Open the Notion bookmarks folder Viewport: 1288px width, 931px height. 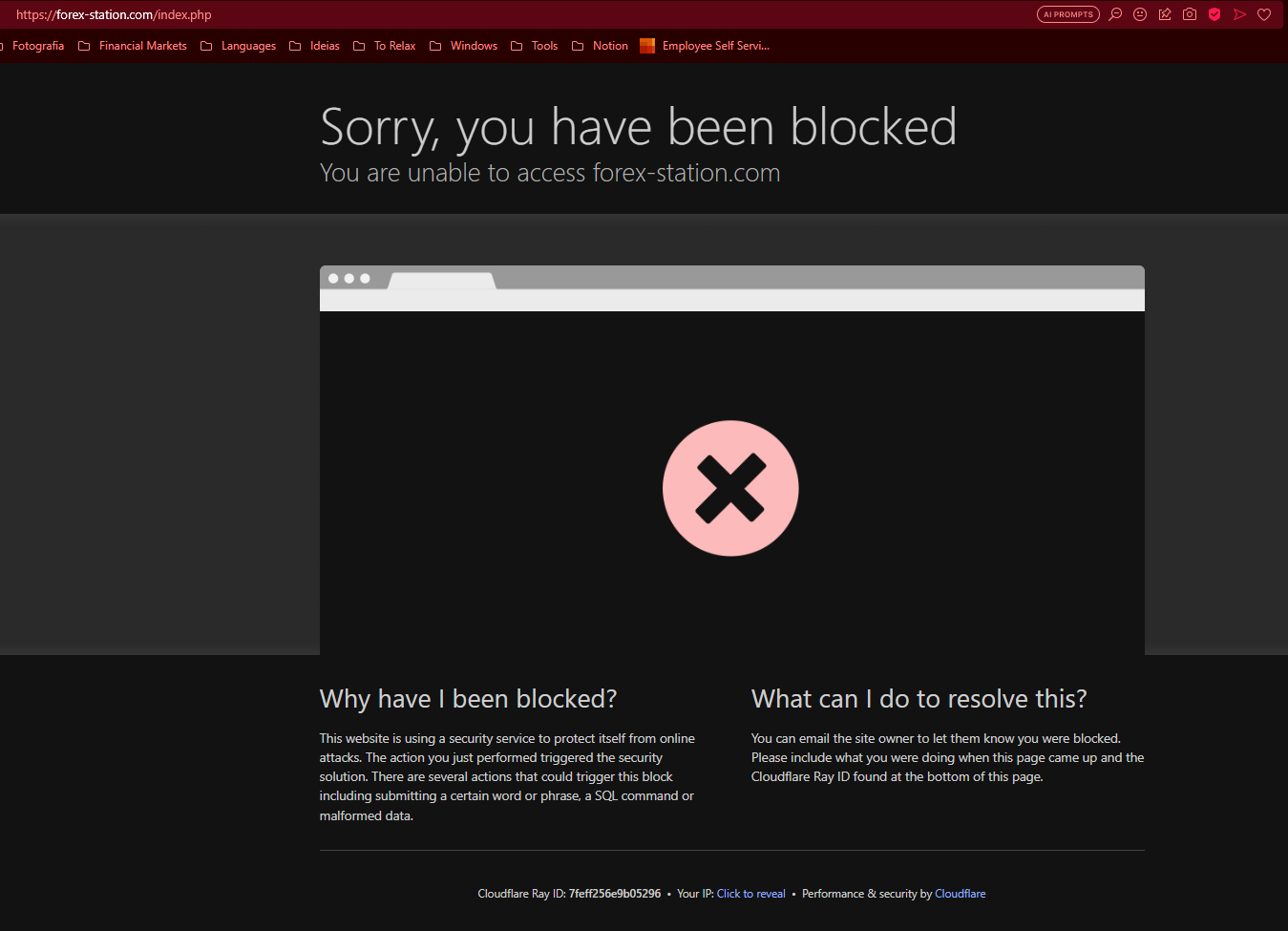[x=600, y=46]
